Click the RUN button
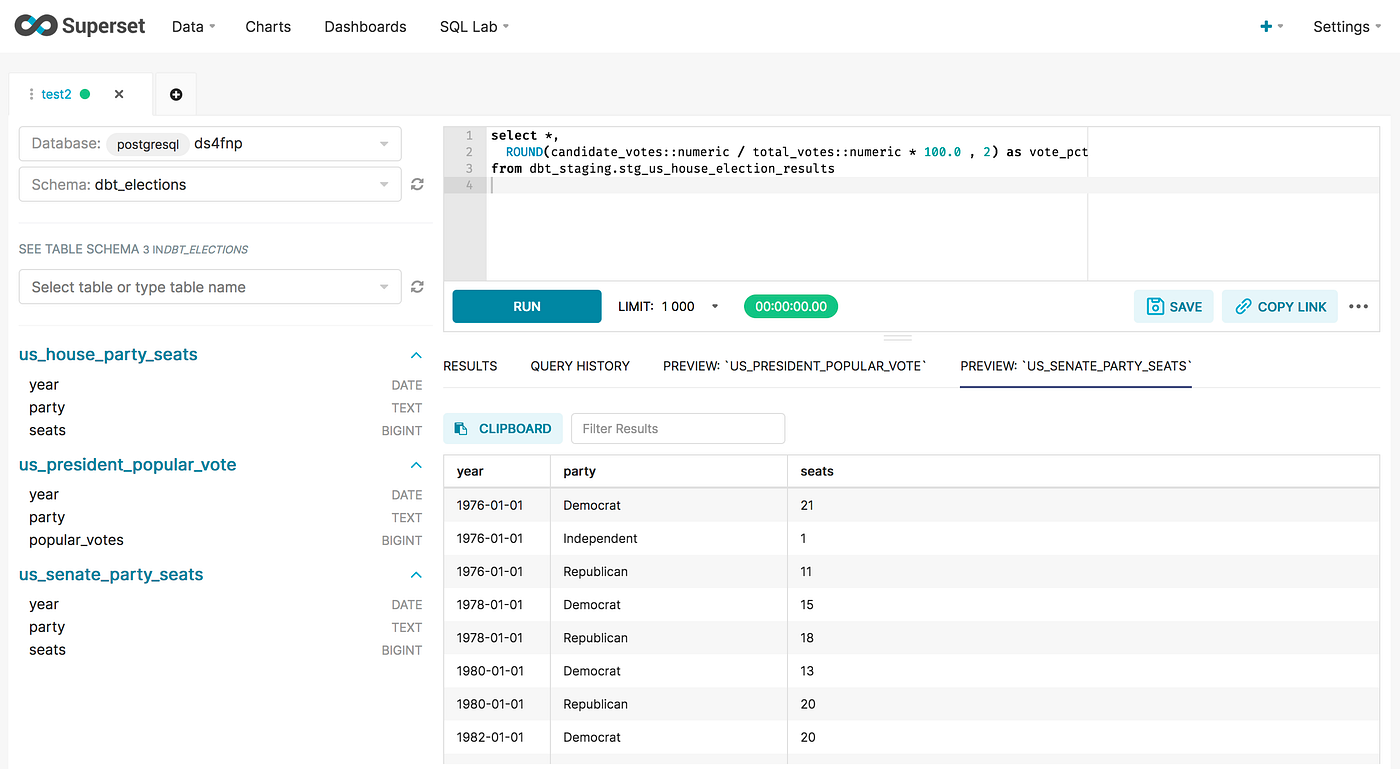 click(x=526, y=306)
